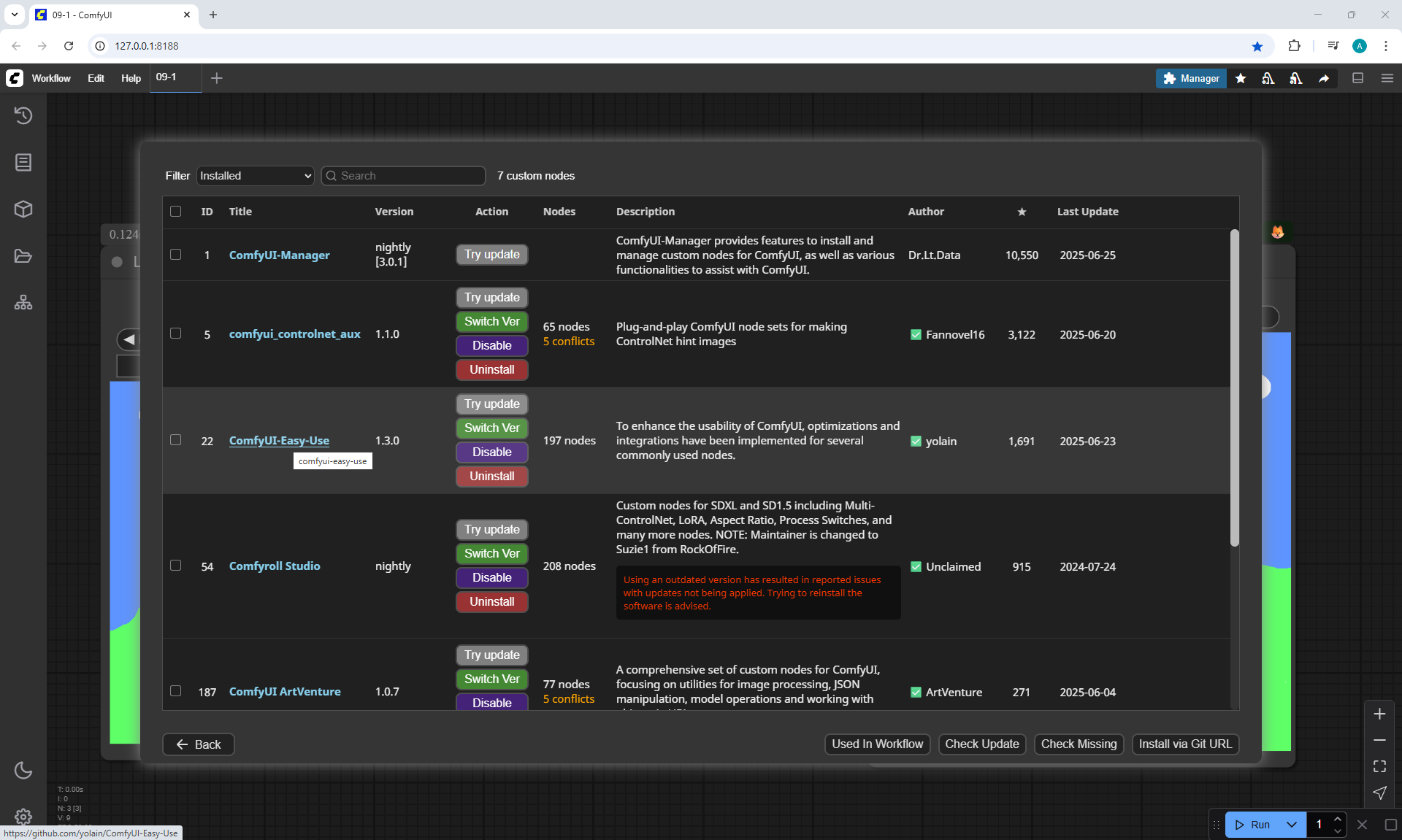Toggle the select-all header checkbox
This screenshot has height=840, width=1402.
pyautogui.click(x=175, y=212)
